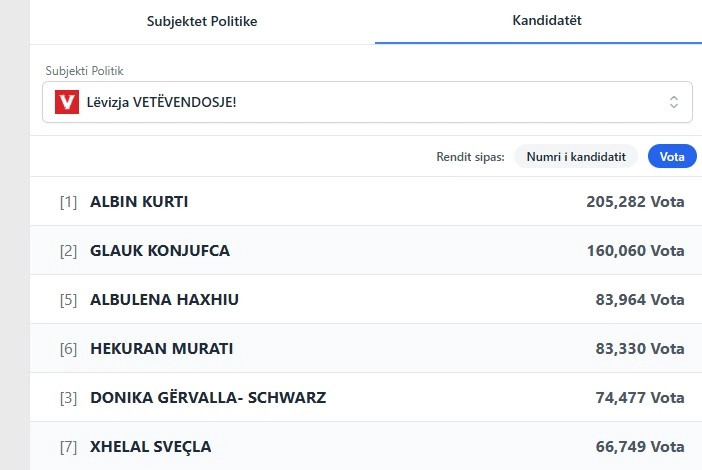Sort by Numri i kandidatit
This screenshot has width=702, height=470.
click(x=576, y=157)
